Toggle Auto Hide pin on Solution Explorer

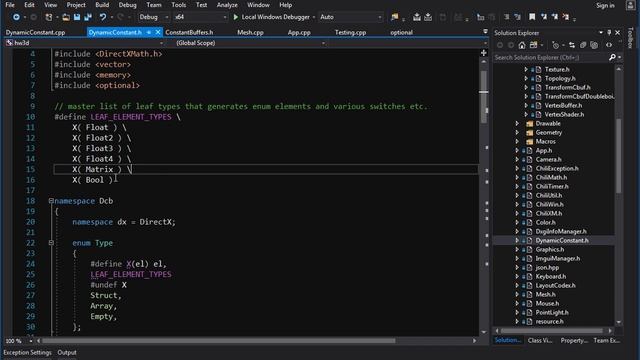coord(609,33)
